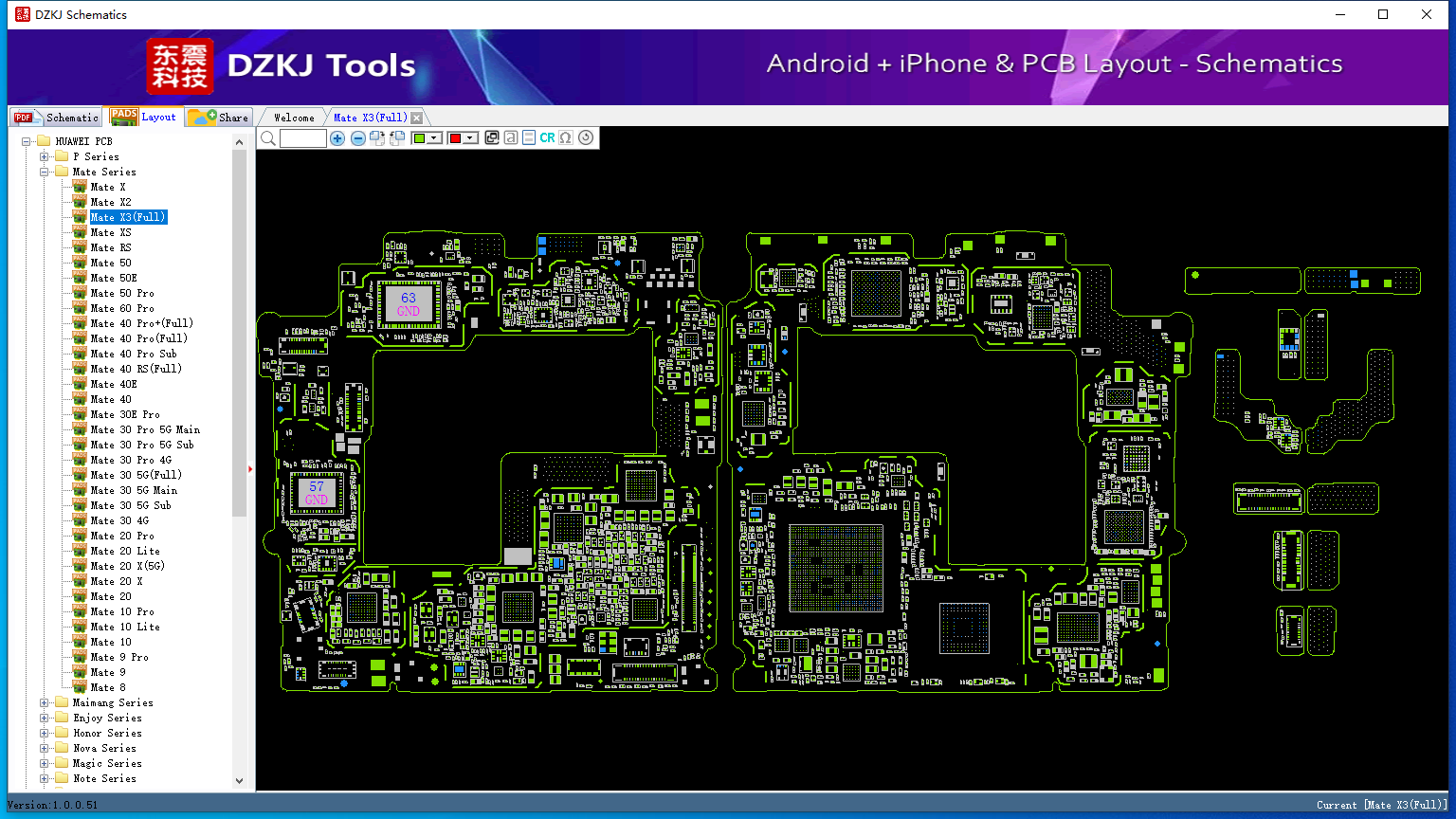This screenshot has height=819, width=1456.
Task: Click the overlapping squares toolbar icon
Action: coord(492,138)
